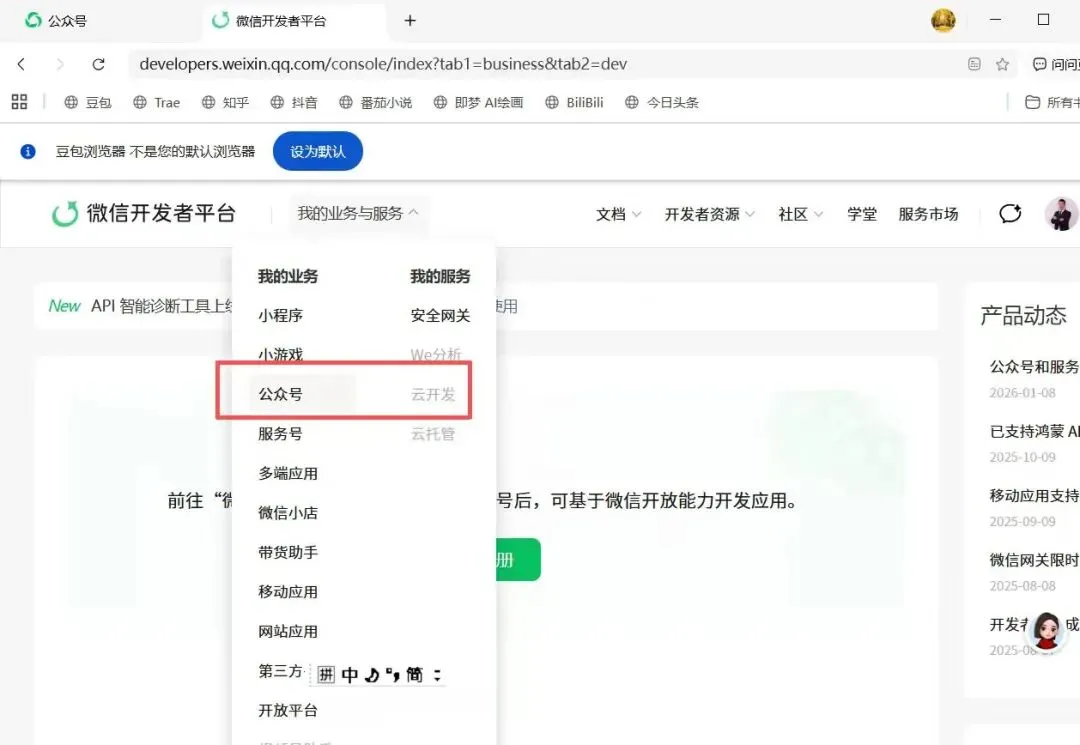1080x745 pixels.
Task: Click the browser forward arrow
Action: [x=60, y=64]
